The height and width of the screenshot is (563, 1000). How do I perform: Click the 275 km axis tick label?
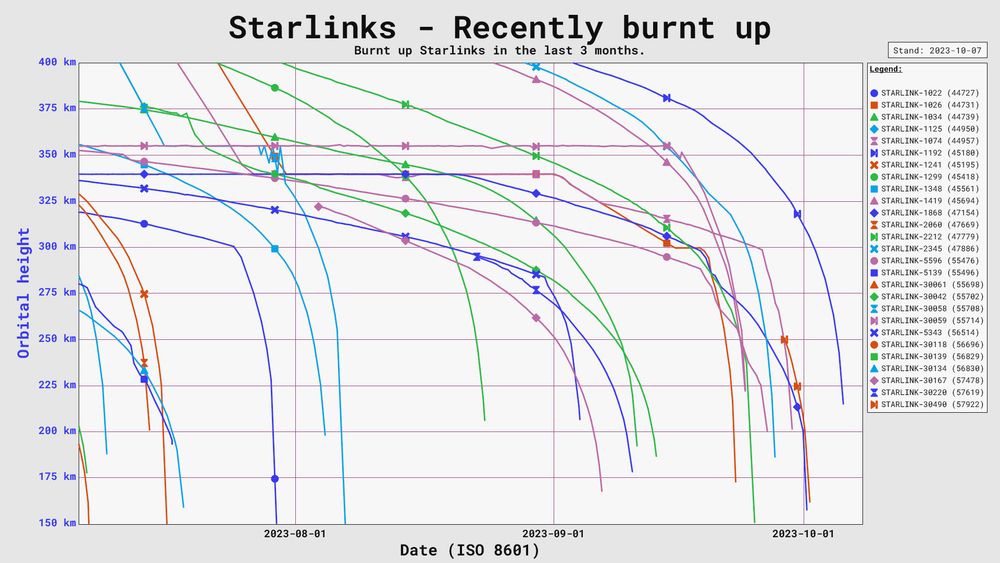coord(57,293)
